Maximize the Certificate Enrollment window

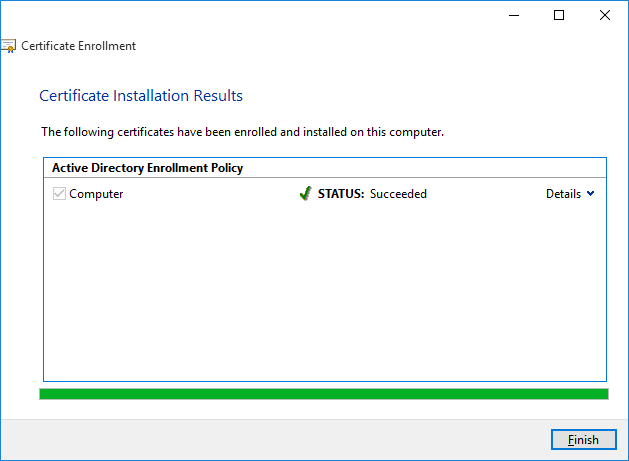point(559,15)
